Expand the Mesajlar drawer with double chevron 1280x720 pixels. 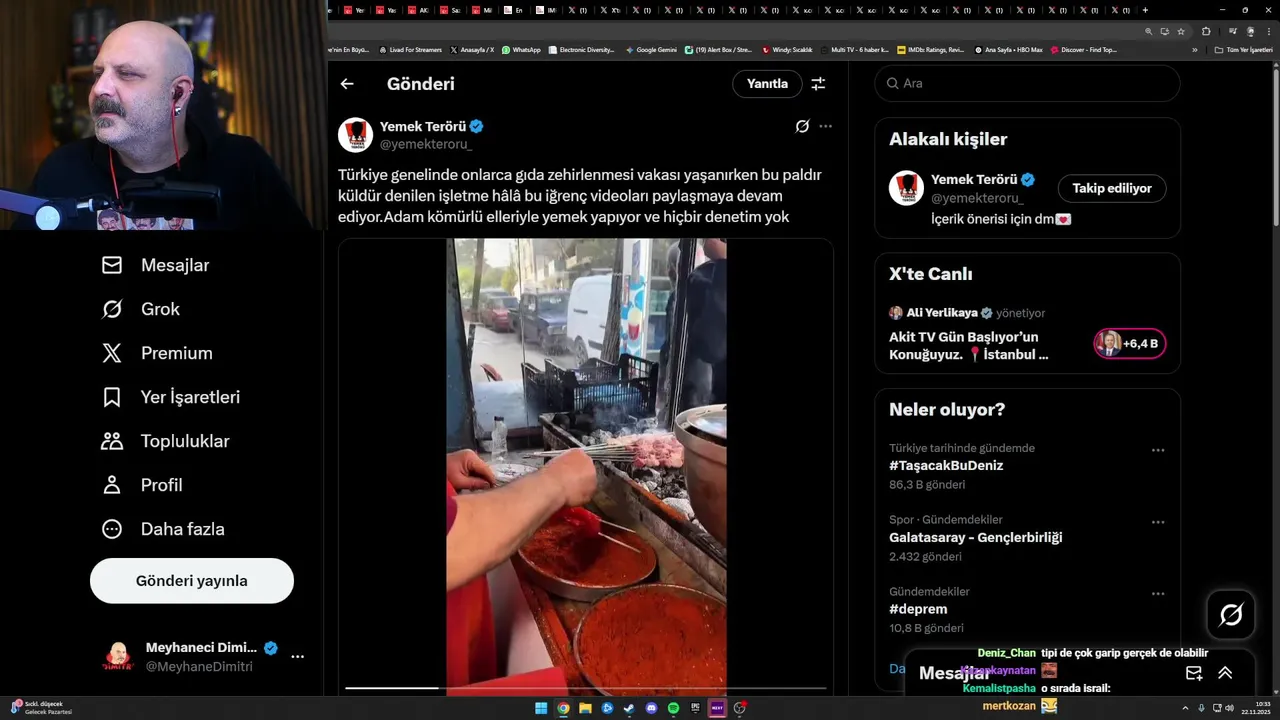[1225, 673]
